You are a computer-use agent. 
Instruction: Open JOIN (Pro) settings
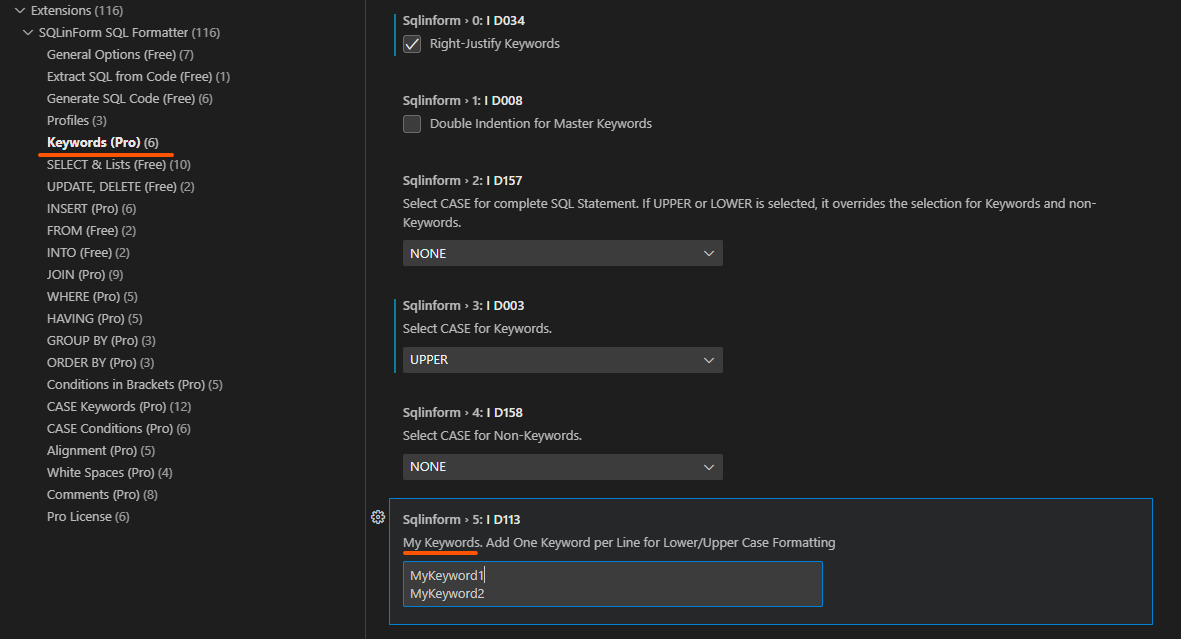coord(85,274)
